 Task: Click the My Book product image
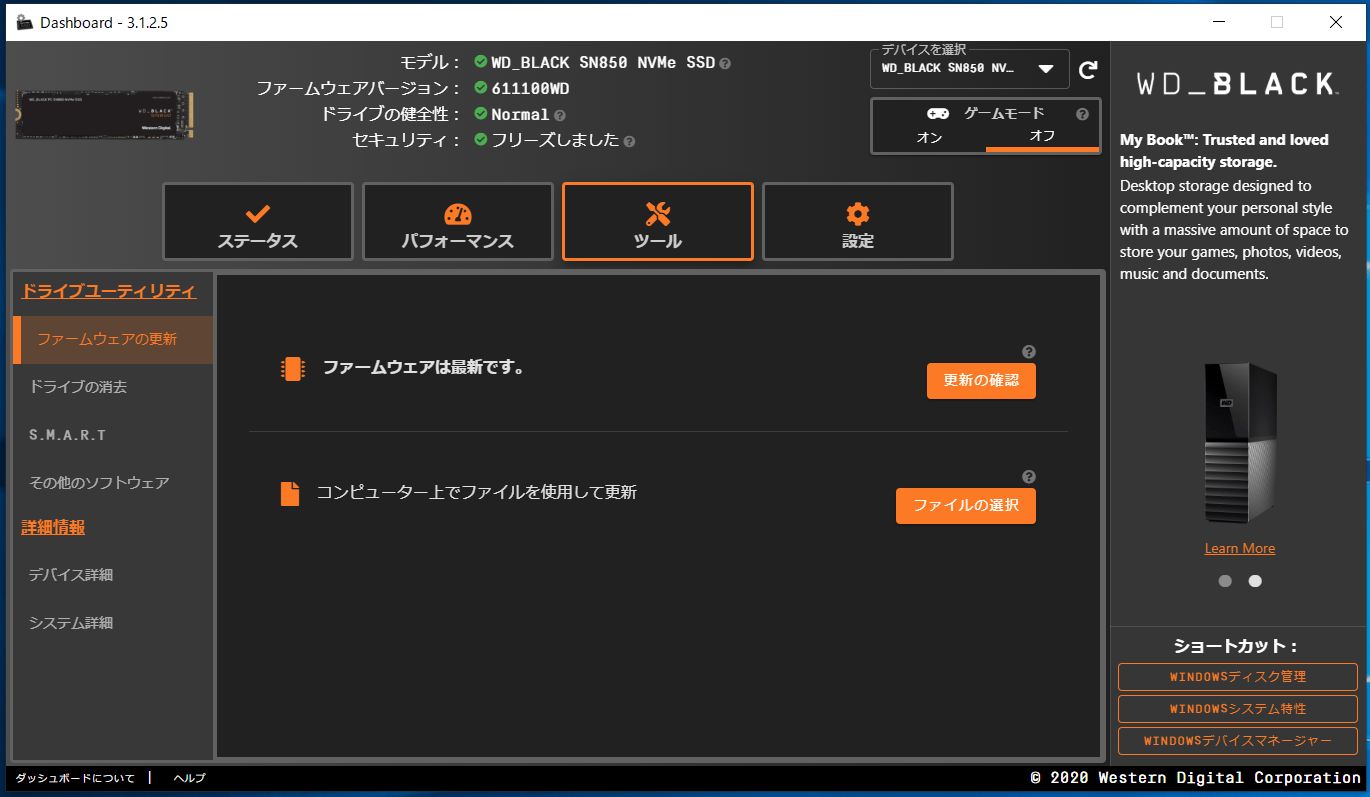point(1240,442)
